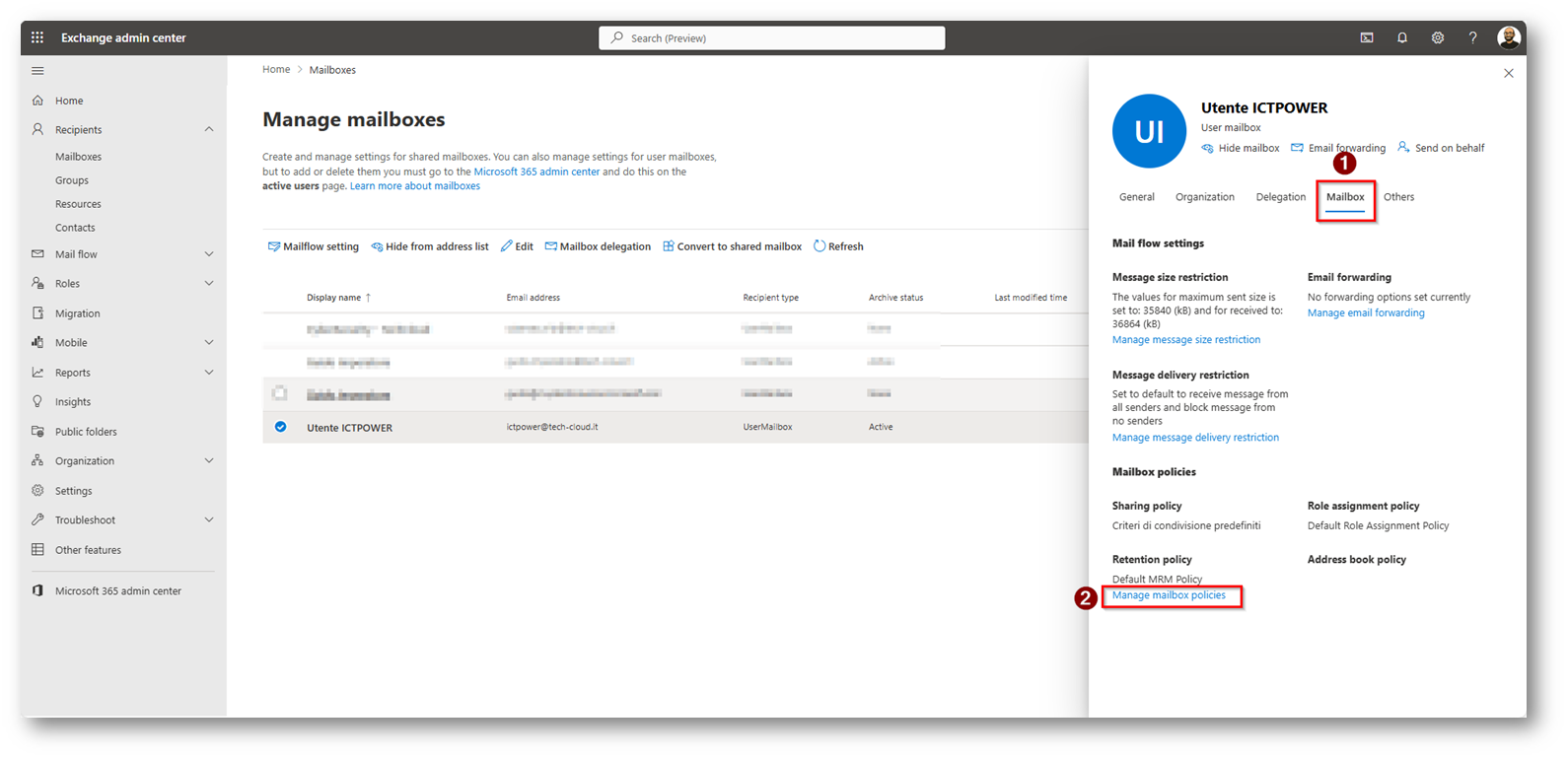
Task: Click the Settings gear icon in sidebar
Action: (37, 490)
